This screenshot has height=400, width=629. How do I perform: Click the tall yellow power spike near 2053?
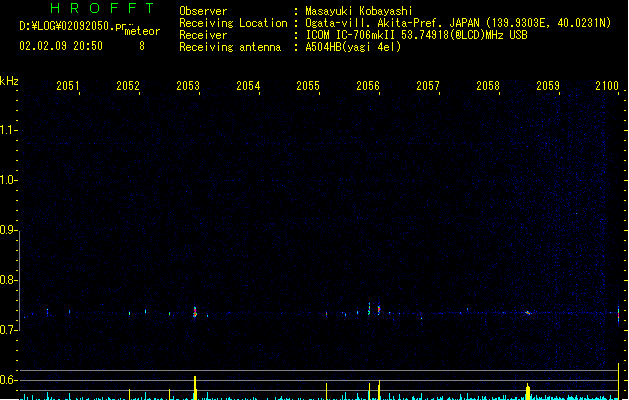click(195, 388)
